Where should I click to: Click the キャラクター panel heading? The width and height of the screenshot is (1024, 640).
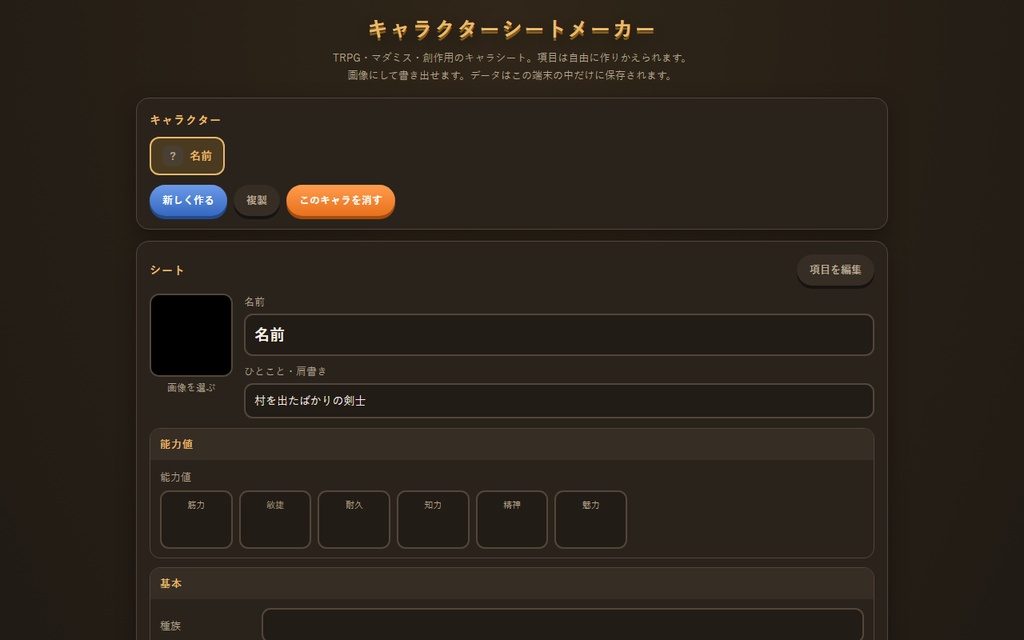tap(185, 120)
